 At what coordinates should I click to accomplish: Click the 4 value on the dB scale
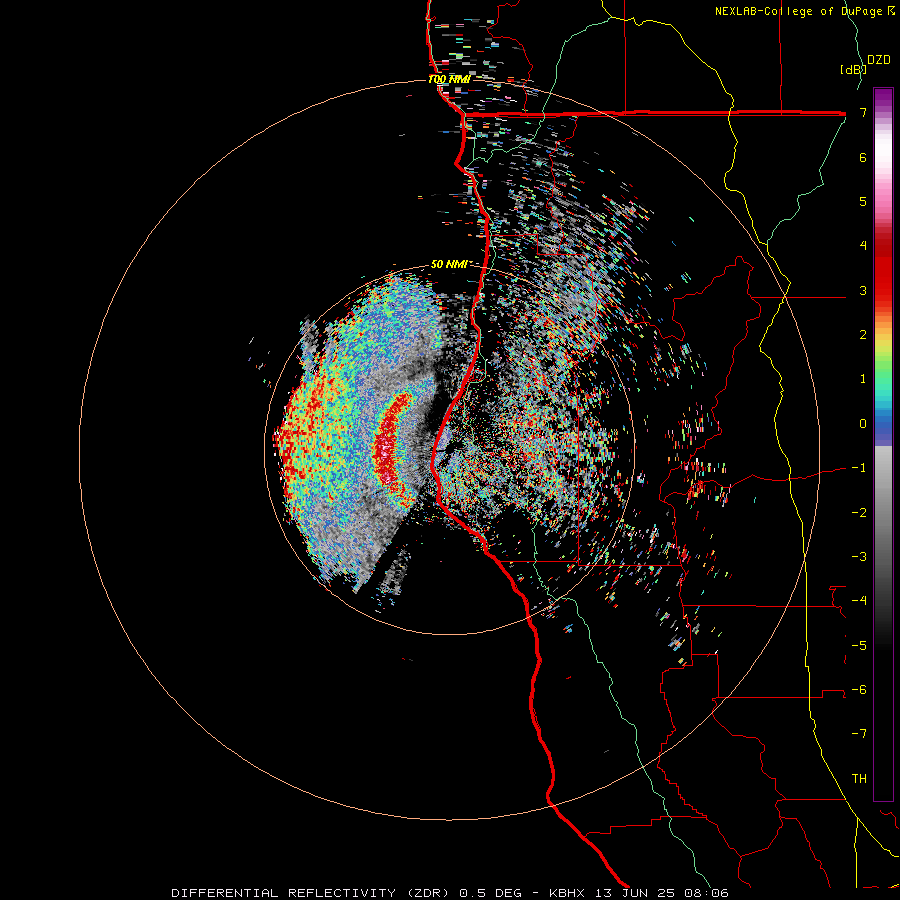point(863,246)
